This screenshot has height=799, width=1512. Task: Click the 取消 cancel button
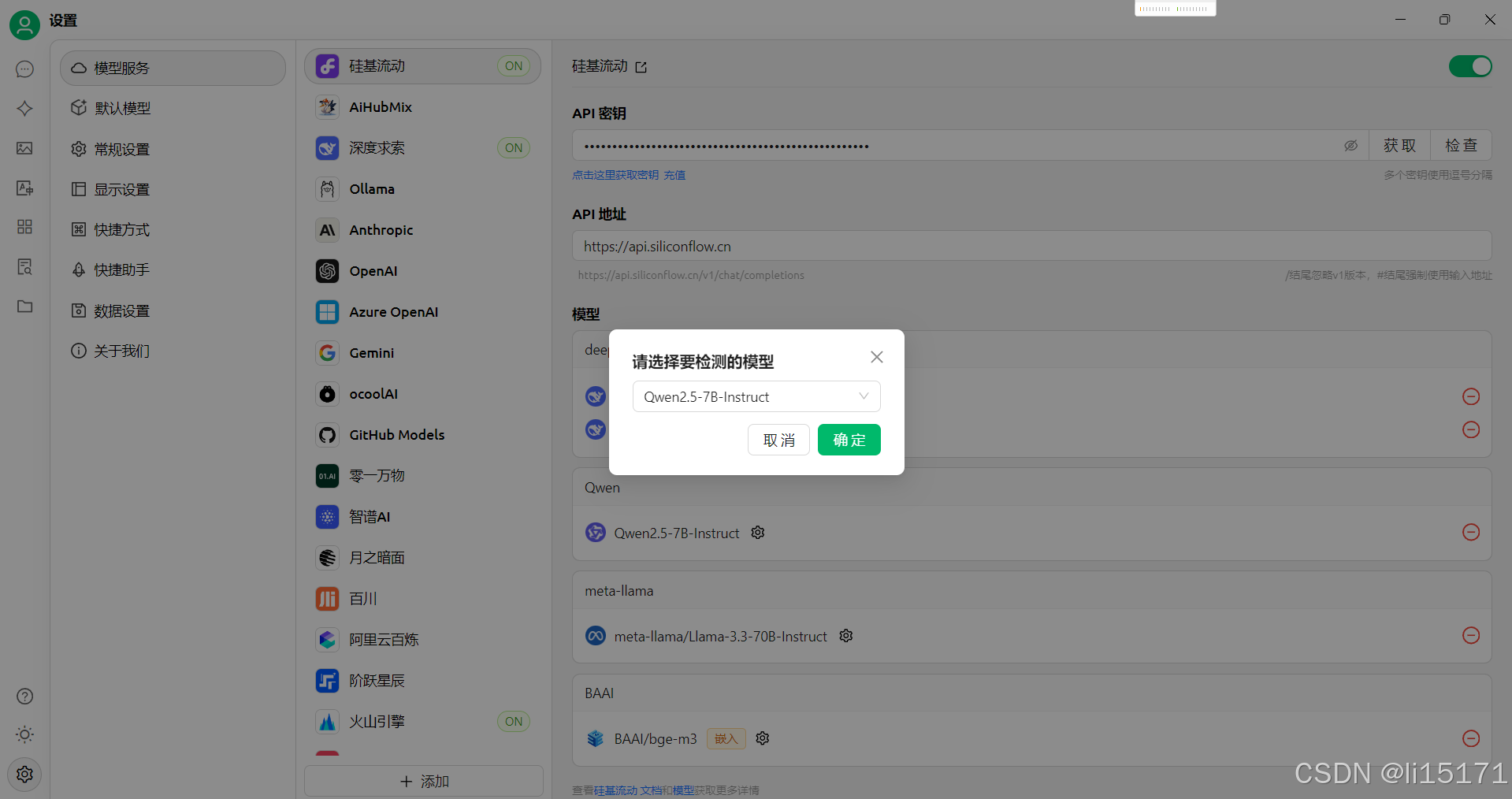(778, 440)
